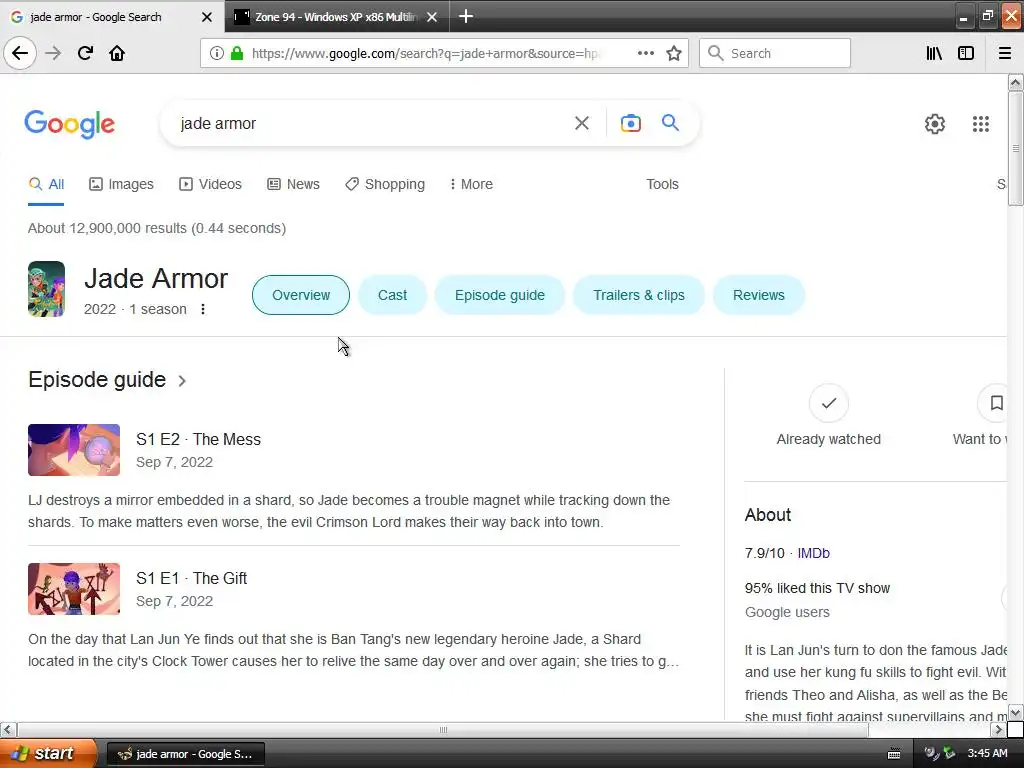Click the vertical scrollbar thumb

(x=1015, y=148)
